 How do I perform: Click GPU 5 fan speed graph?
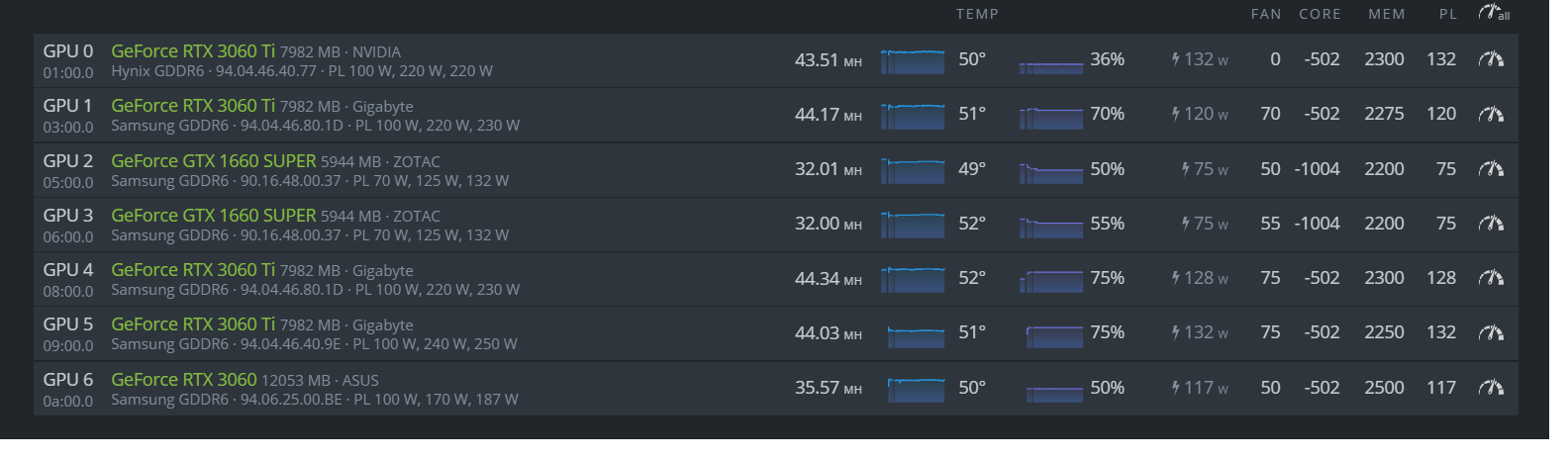point(1054,335)
